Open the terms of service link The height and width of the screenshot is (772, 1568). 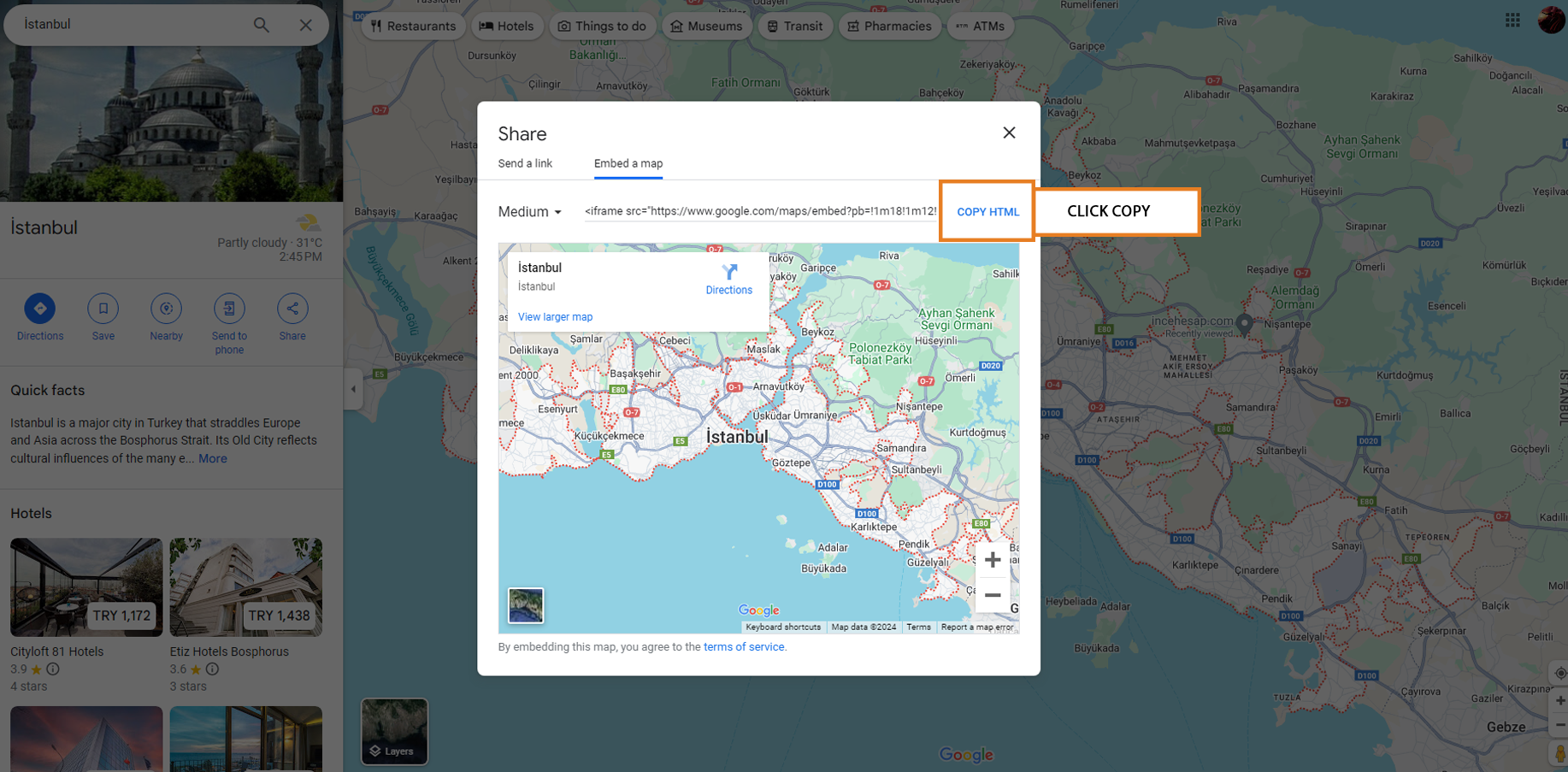pos(744,647)
